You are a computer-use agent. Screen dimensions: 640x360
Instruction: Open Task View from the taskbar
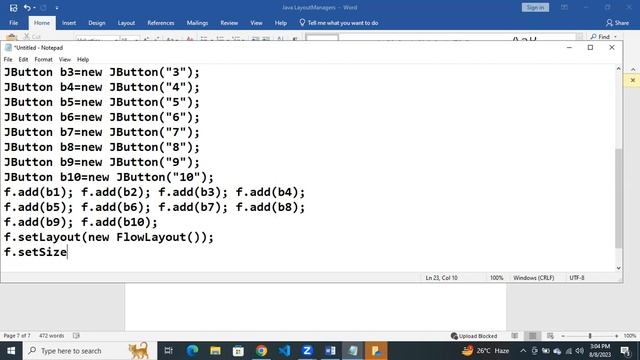(169, 351)
